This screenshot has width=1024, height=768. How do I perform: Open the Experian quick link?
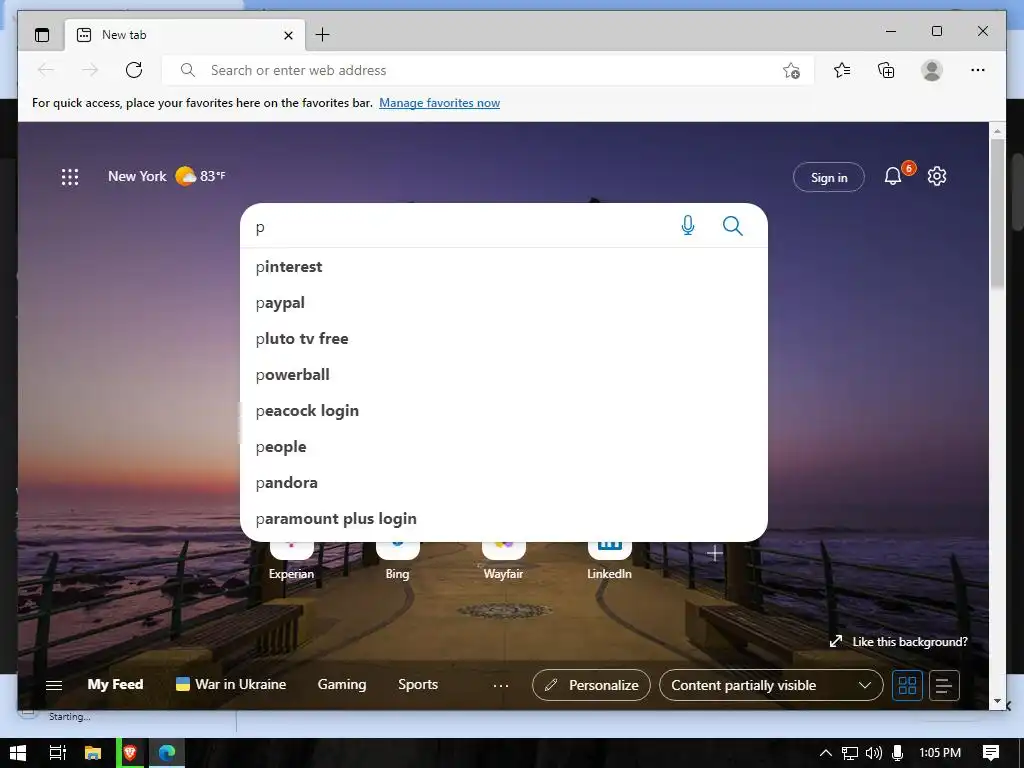[291, 560]
